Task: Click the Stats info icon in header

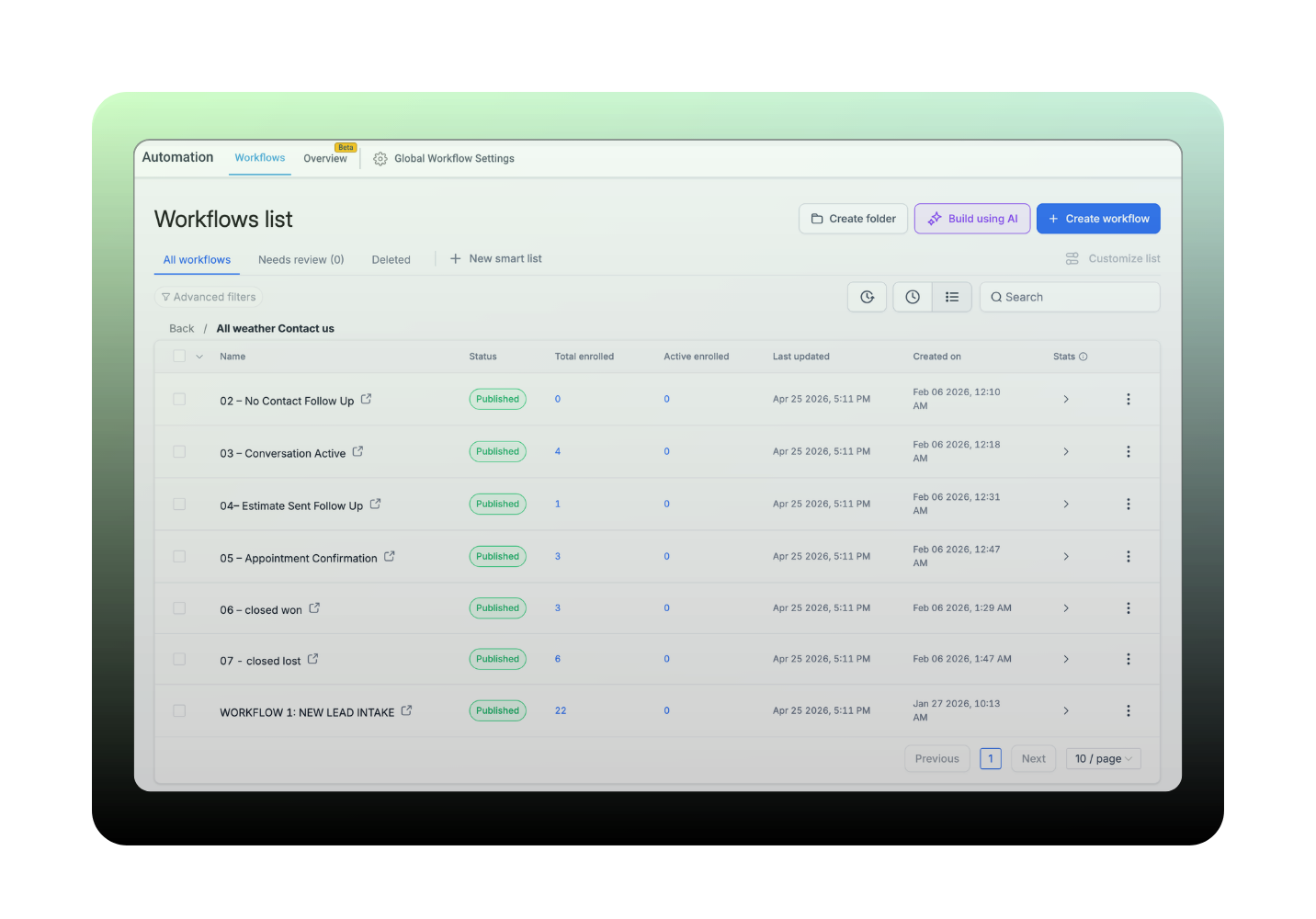Action: (x=1083, y=357)
